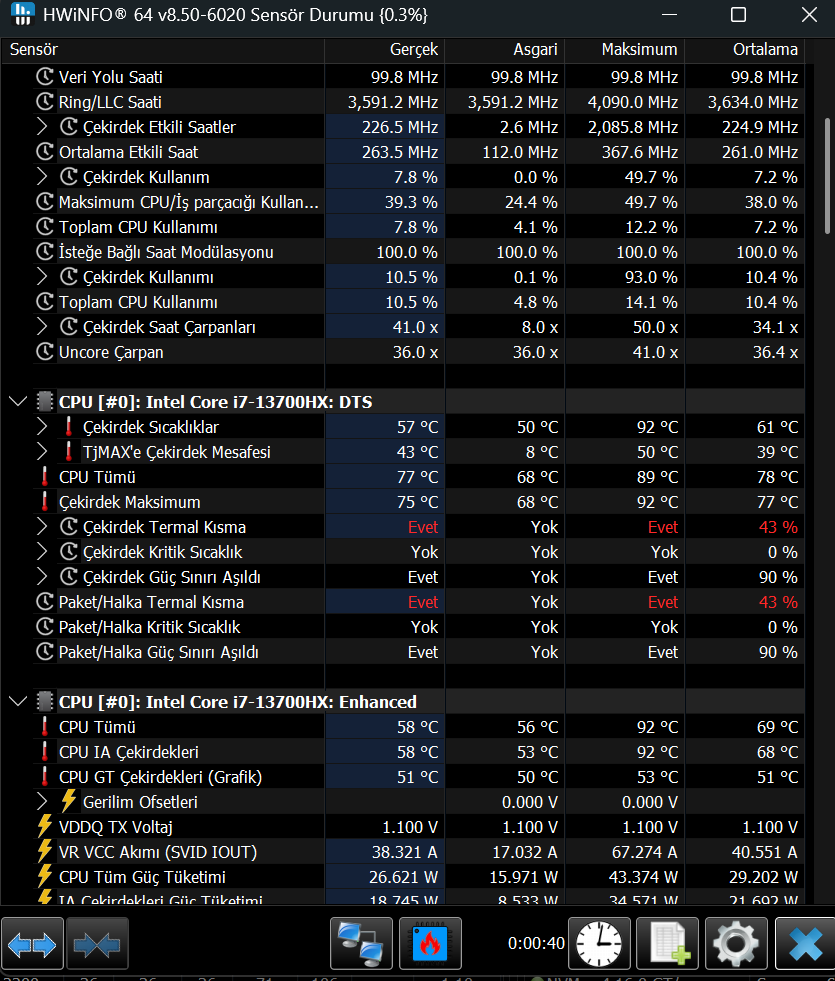Click the Maksimum column header
This screenshot has height=981, width=835.
pos(625,50)
